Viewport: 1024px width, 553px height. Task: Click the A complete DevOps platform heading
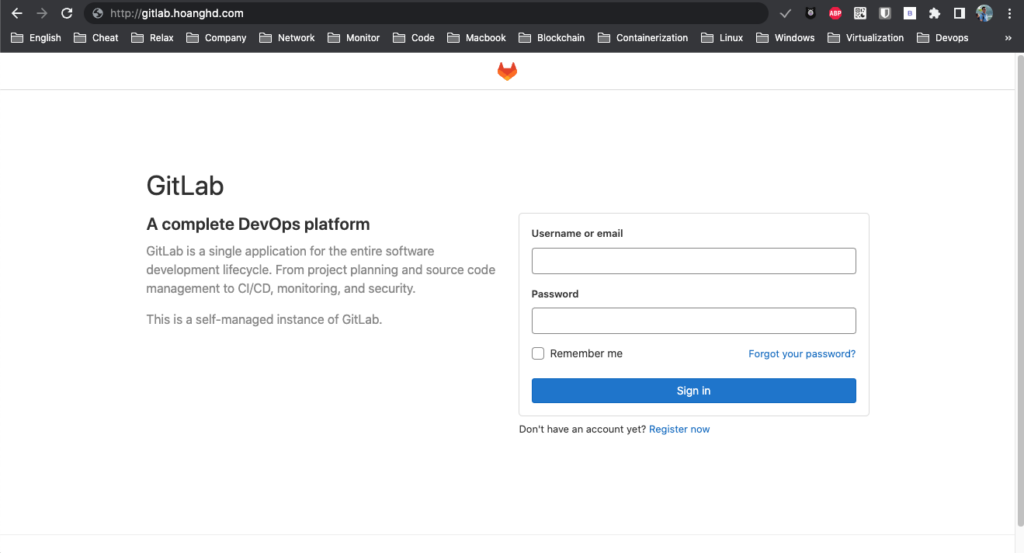pyautogui.click(x=258, y=224)
